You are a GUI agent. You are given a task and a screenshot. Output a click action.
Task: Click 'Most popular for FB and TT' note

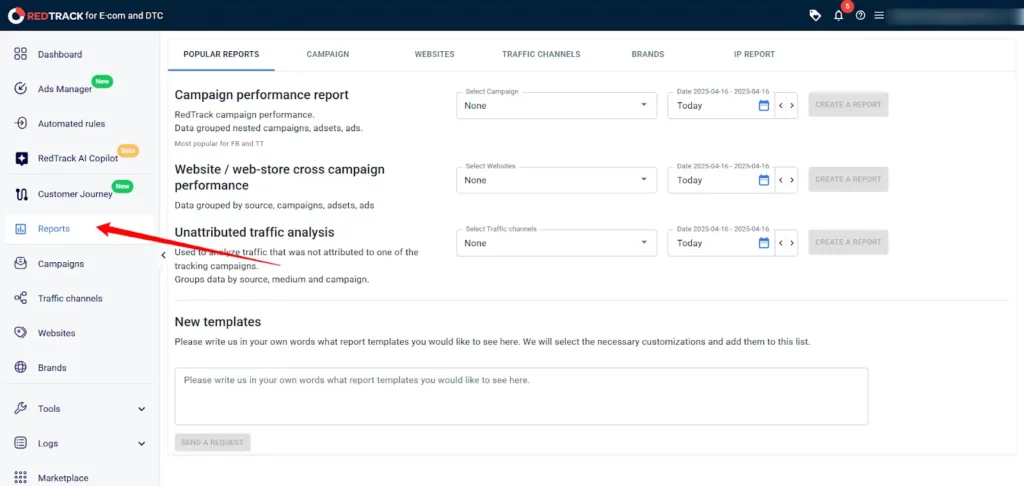coord(219,143)
